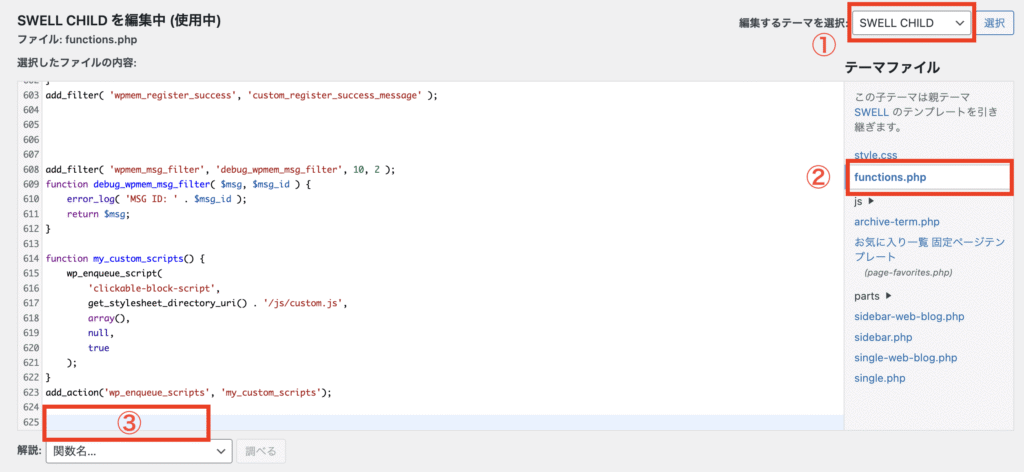Click line number 624 in gutter
Viewport: 1024px width, 472px height.
click(30, 407)
